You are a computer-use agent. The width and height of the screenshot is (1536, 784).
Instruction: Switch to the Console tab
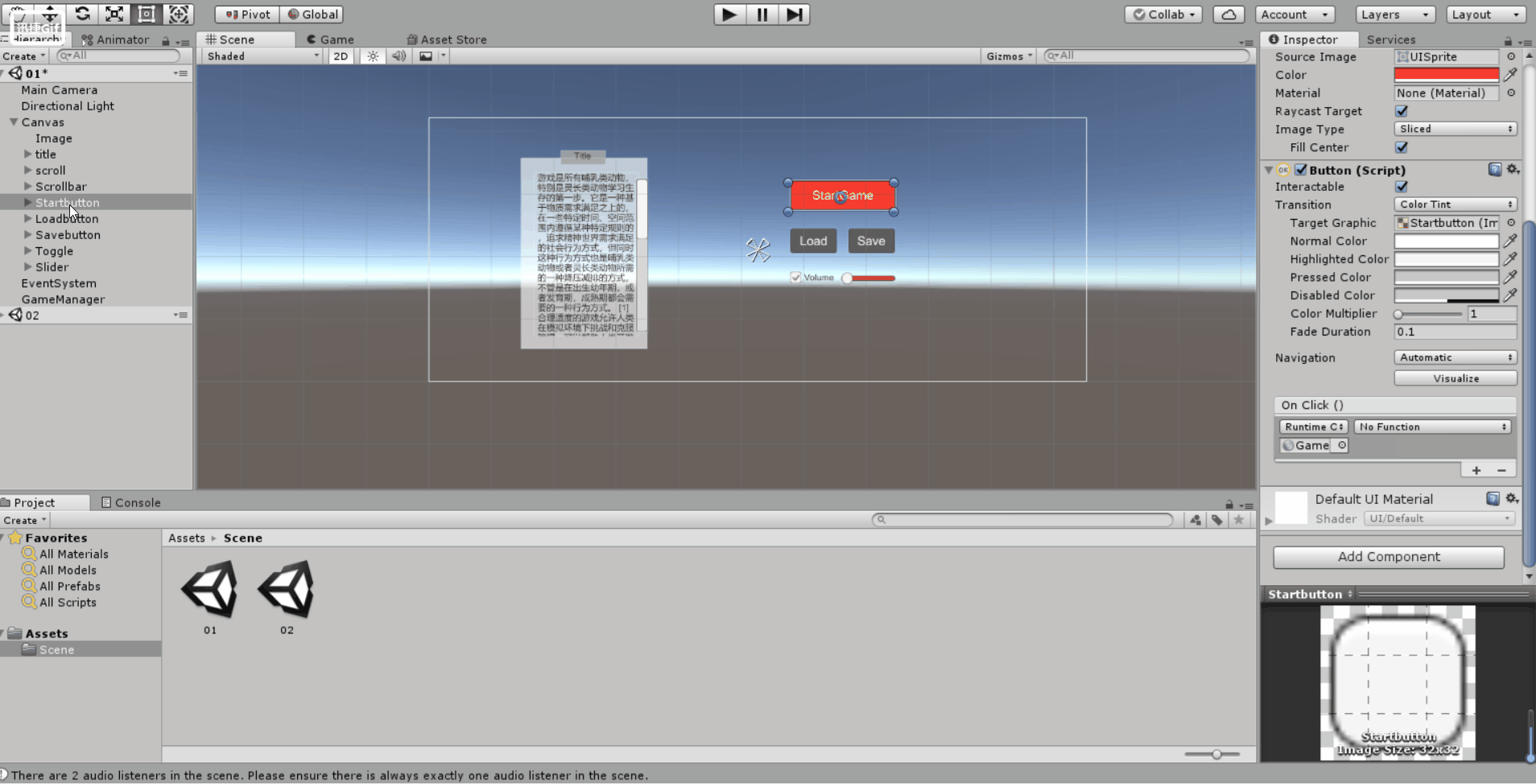tap(131, 502)
